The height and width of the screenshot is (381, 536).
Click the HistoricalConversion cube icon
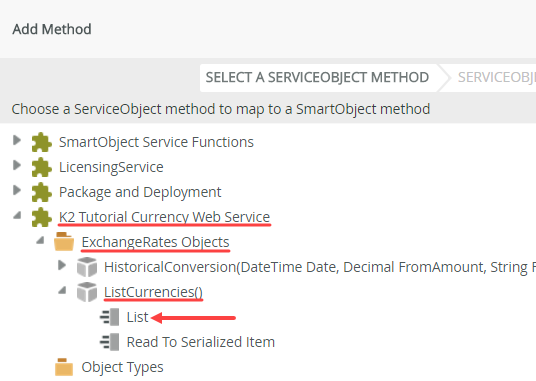[x=87, y=267]
